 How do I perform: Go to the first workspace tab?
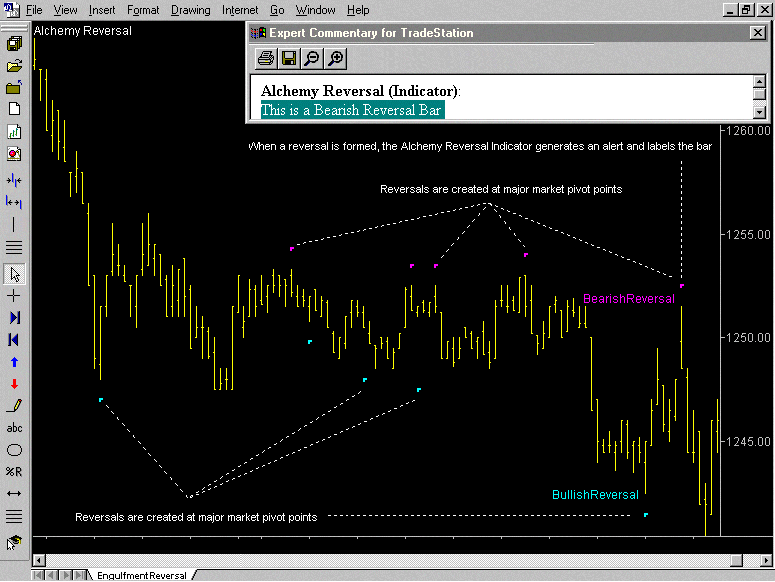38,575
